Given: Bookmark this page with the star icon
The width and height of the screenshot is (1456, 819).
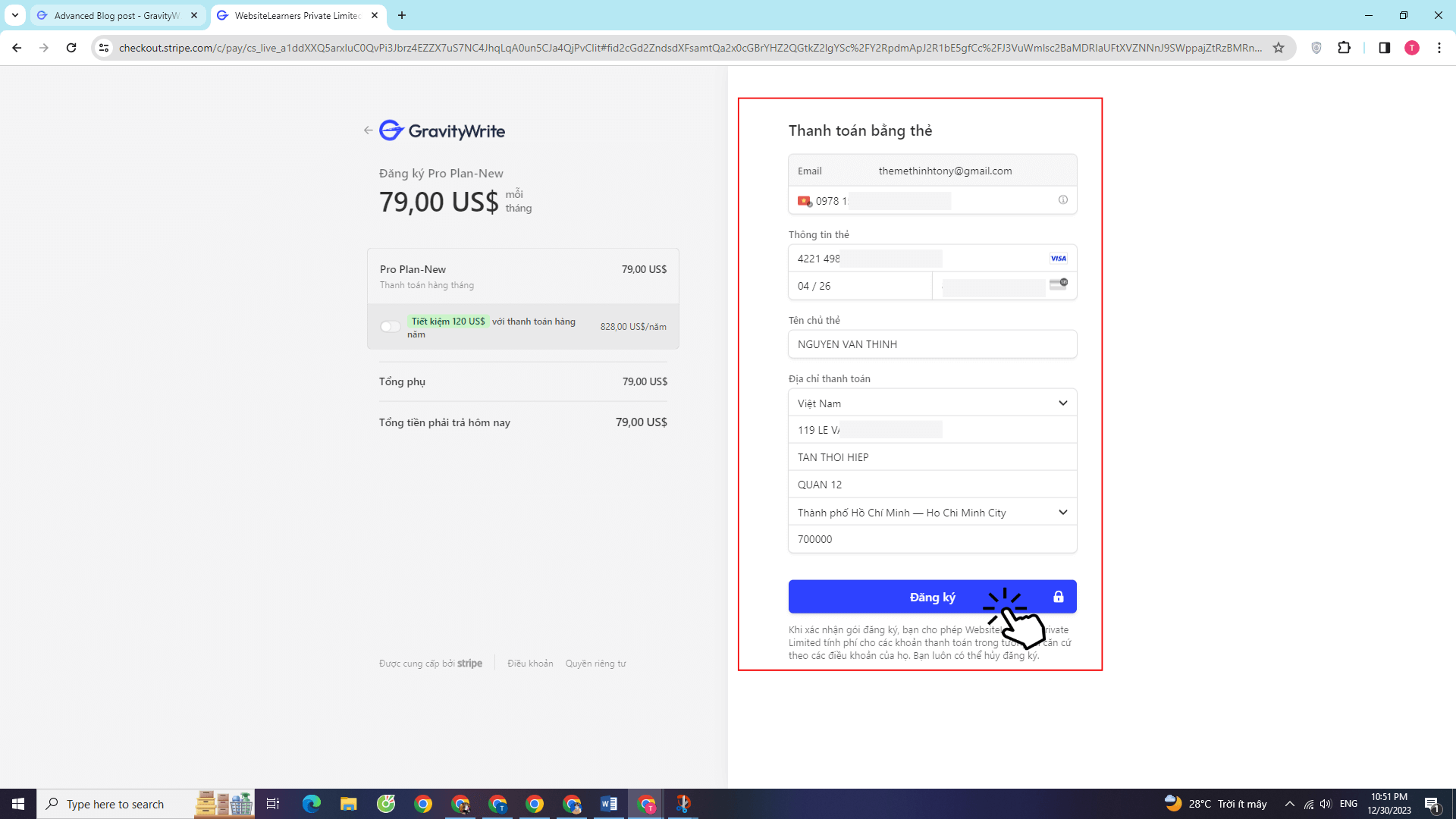Looking at the screenshot, I should point(1279,48).
